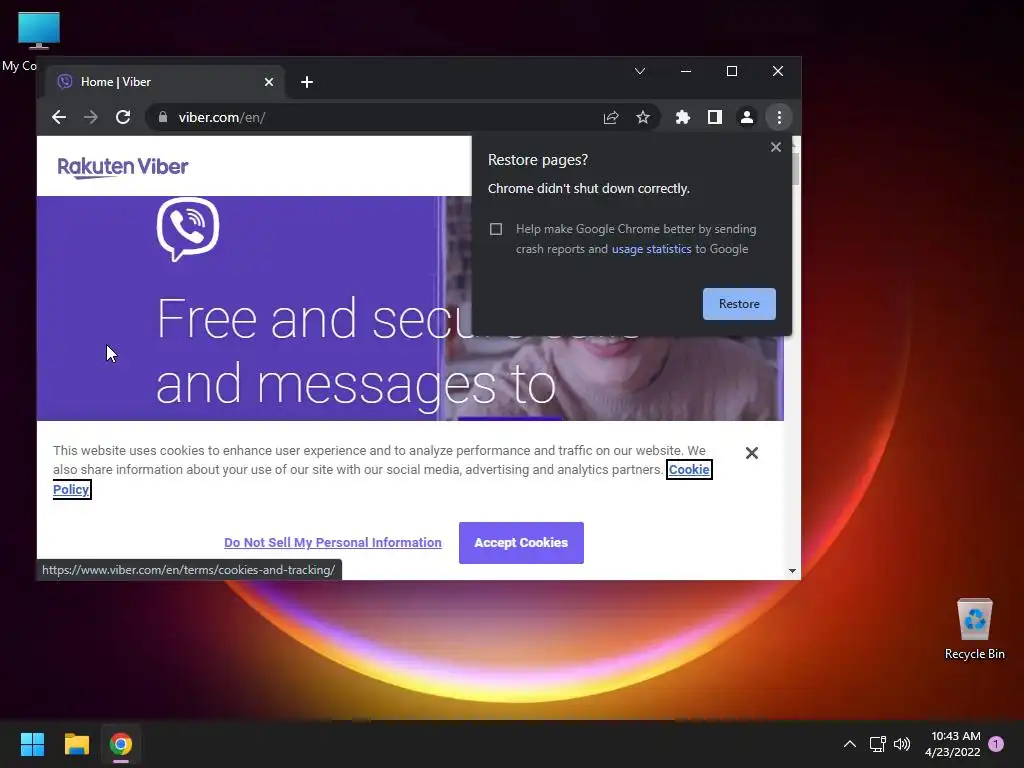Image resolution: width=1024 pixels, height=768 pixels.
Task: Click the Viber phone bubble icon
Action: [188, 229]
